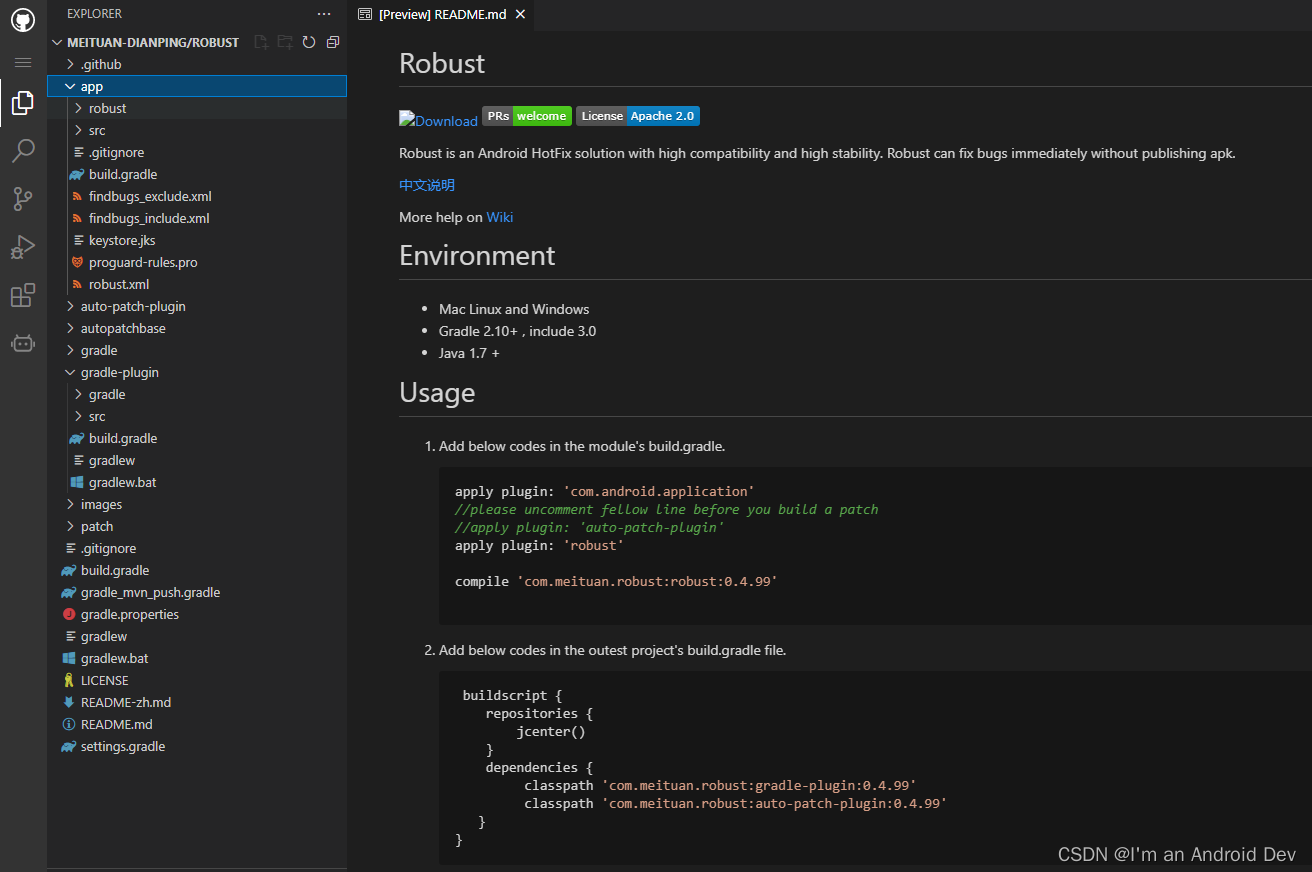Screen dimensions: 1312x872
Task: Click Windows icon of root gradlew.bat
Action: tap(69, 658)
